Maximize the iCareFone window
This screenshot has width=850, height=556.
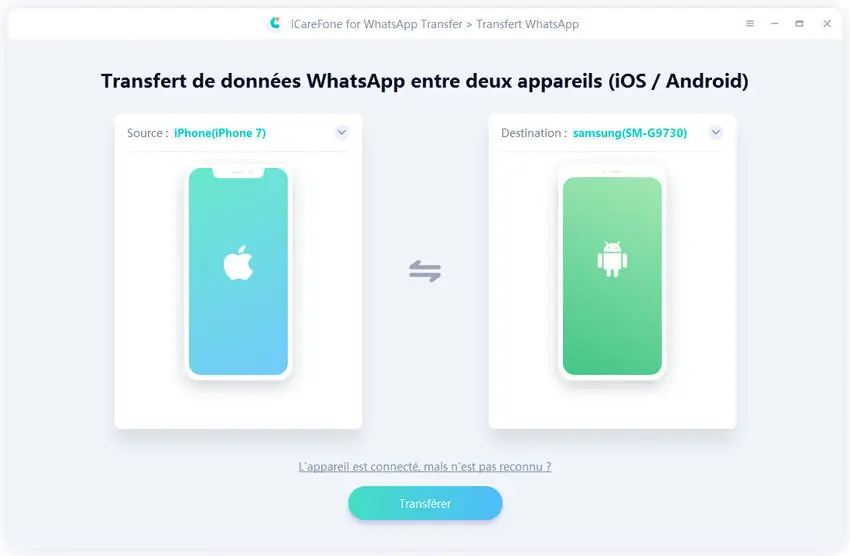coord(799,23)
